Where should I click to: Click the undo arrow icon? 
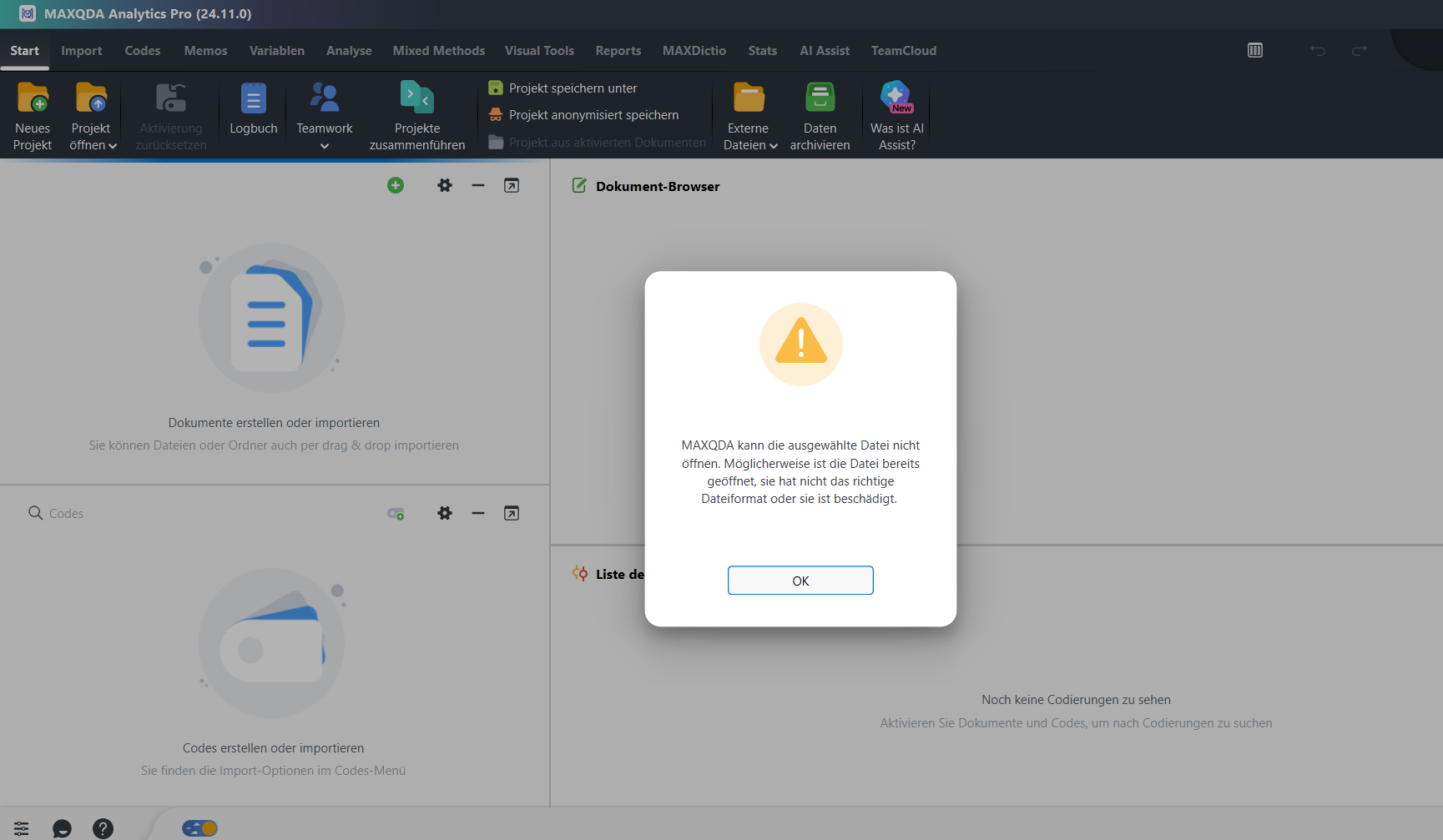pyautogui.click(x=1318, y=51)
